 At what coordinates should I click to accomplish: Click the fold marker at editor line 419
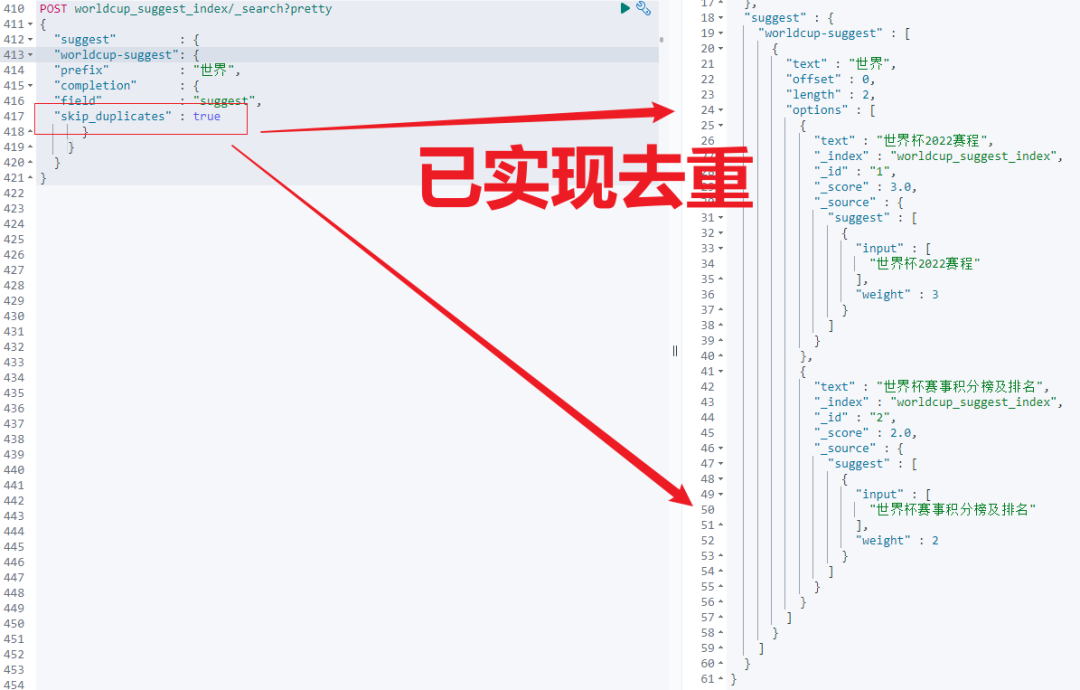(x=30, y=147)
